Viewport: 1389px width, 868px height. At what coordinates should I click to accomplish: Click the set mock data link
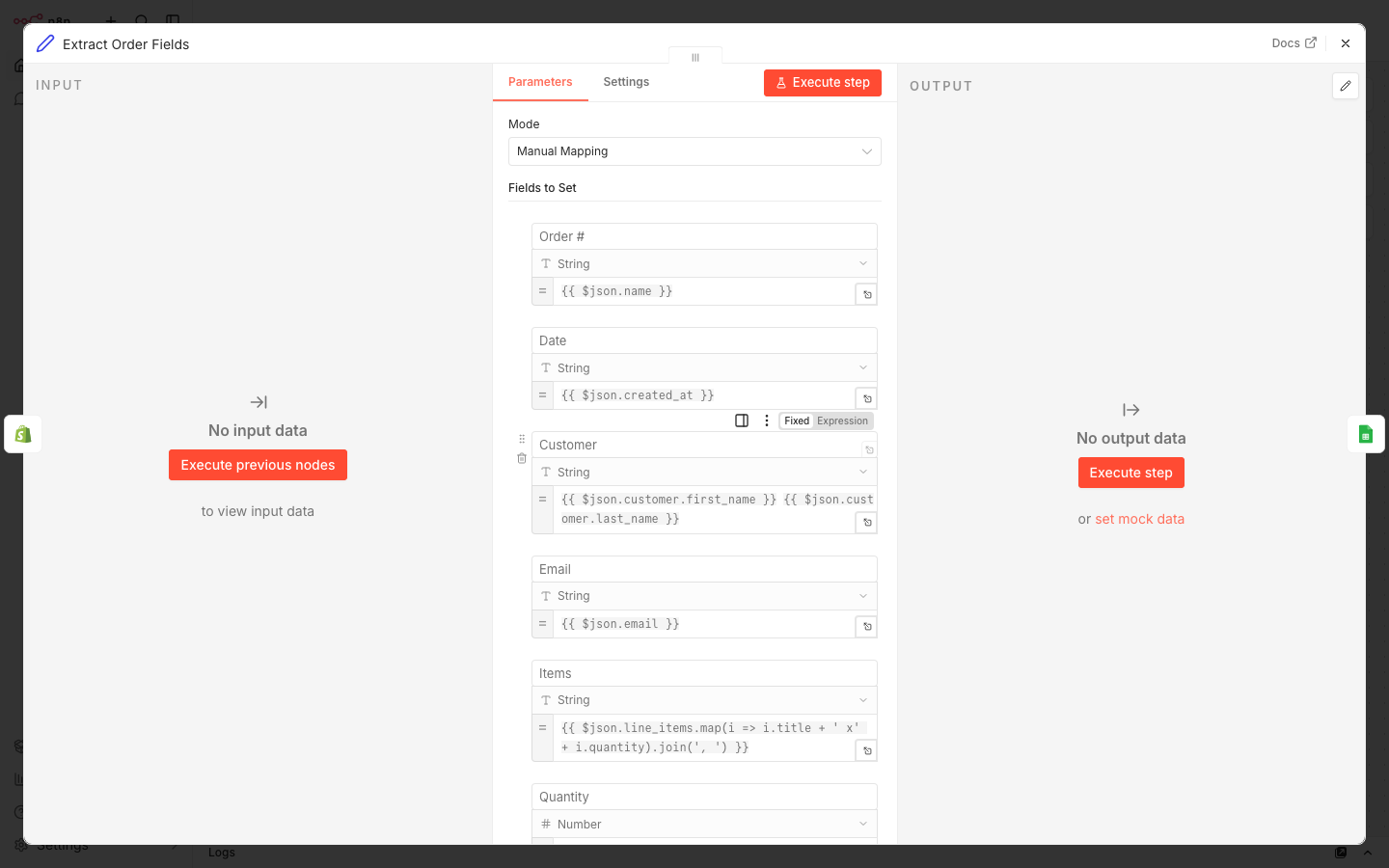[1139, 519]
